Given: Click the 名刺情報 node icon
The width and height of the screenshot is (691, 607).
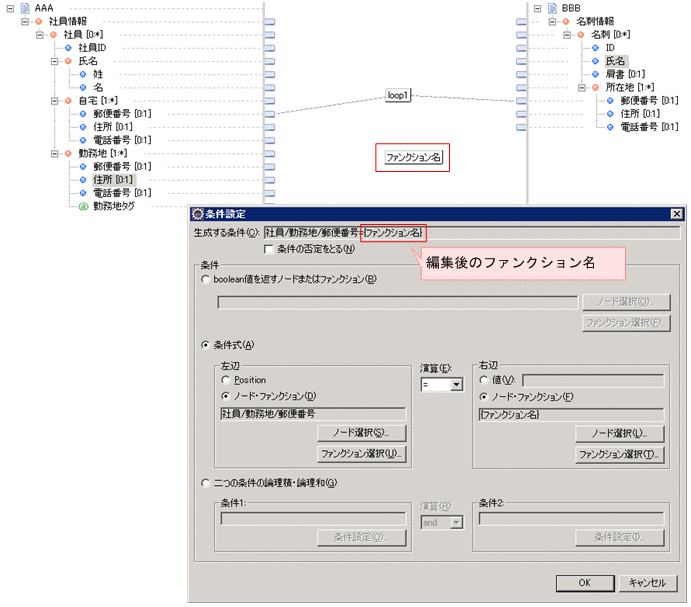Looking at the screenshot, I should (x=566, y=21).
